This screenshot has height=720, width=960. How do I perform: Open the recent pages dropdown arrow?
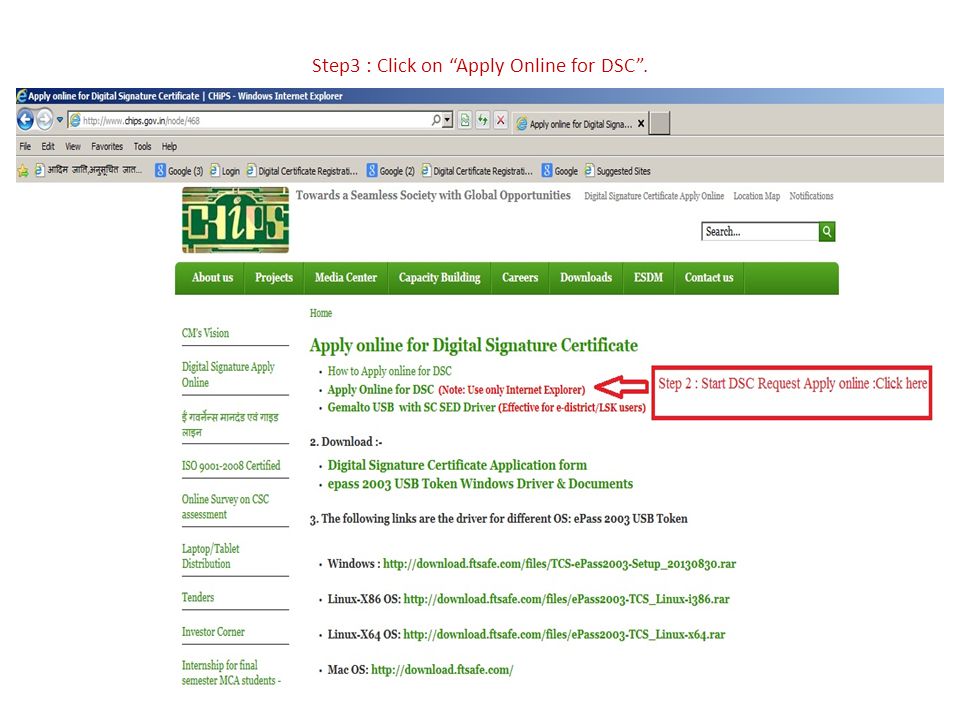[60, 120]
